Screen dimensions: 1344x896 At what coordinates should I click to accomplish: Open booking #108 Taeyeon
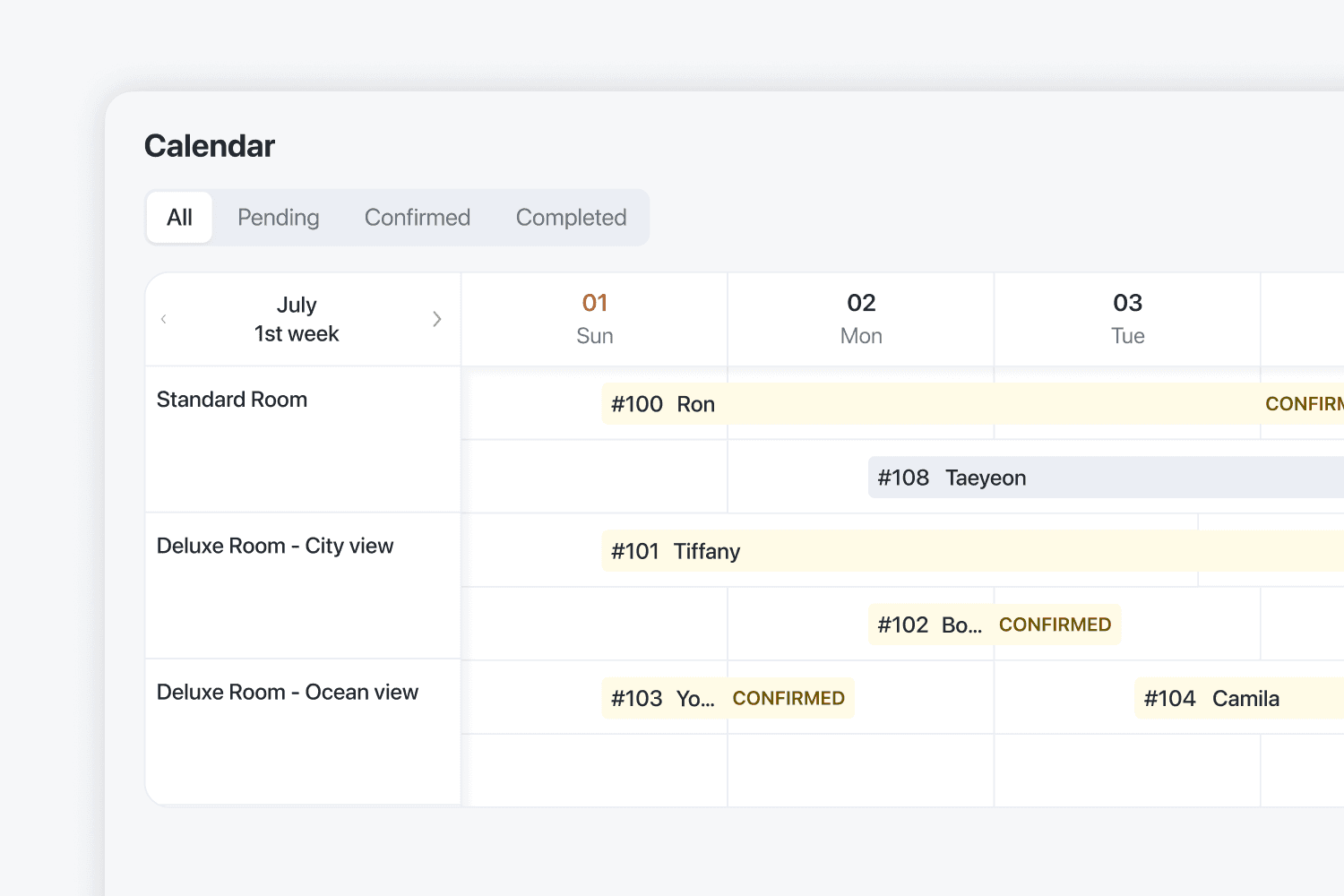coord(1107,478)
